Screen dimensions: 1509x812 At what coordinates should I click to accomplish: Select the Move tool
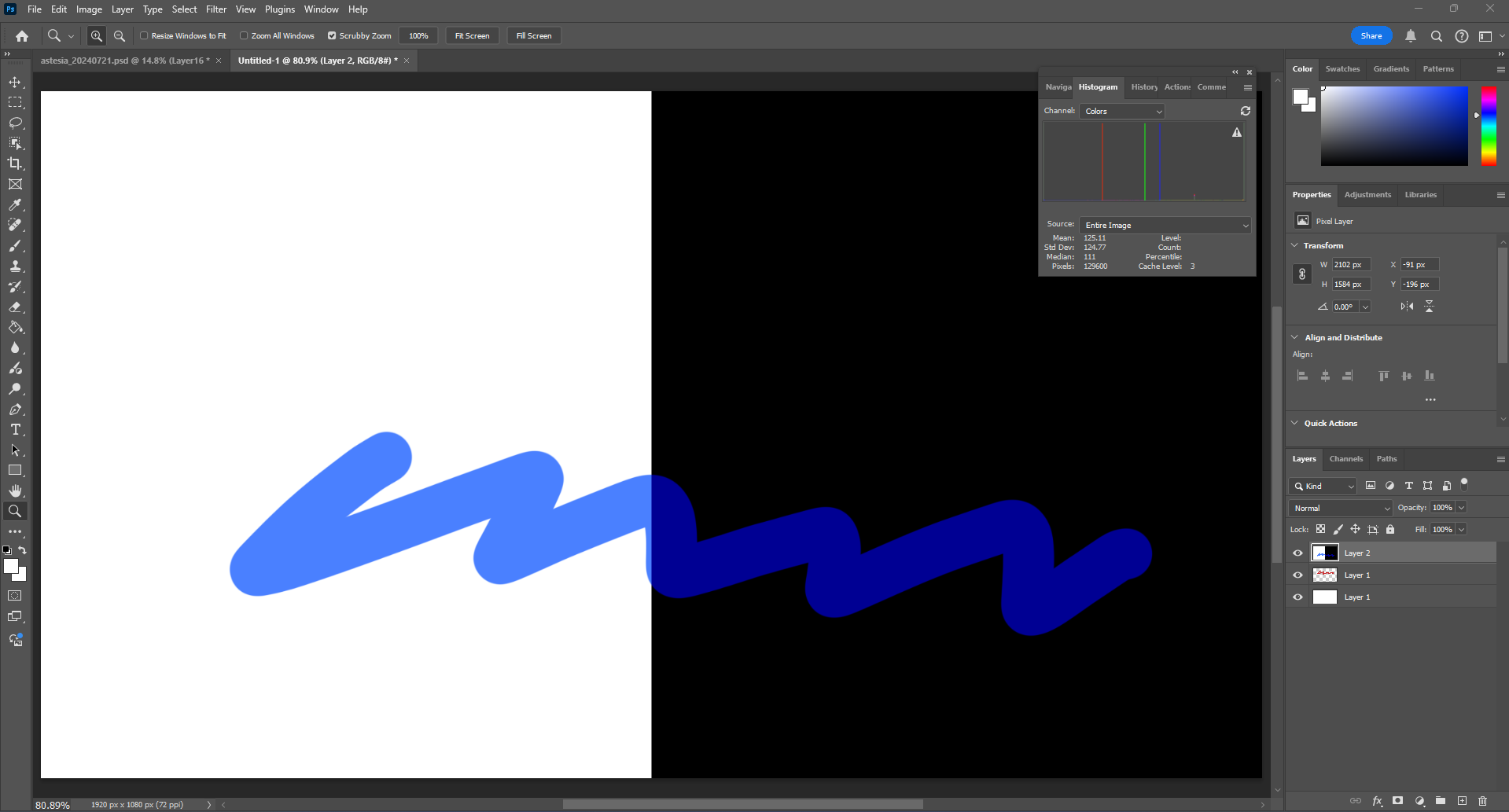pos(15,81)
